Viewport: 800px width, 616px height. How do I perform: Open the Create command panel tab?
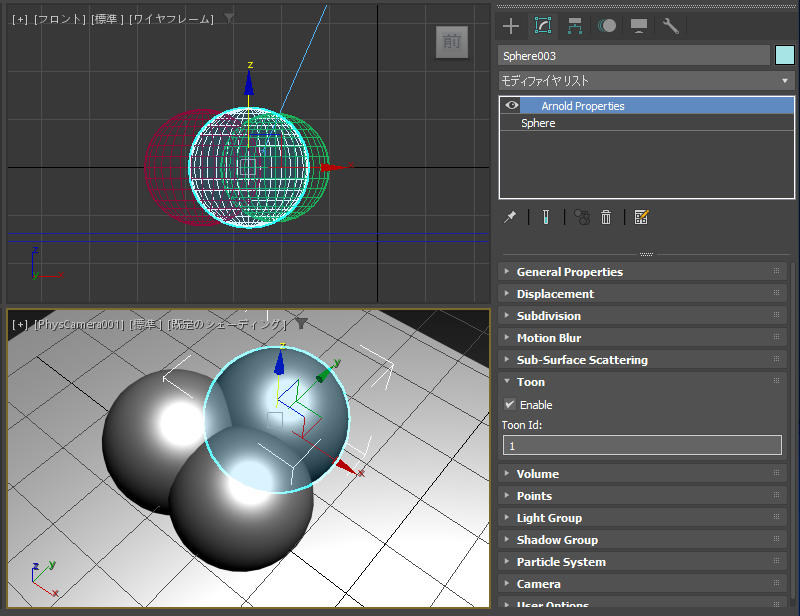tap(511, 26)
